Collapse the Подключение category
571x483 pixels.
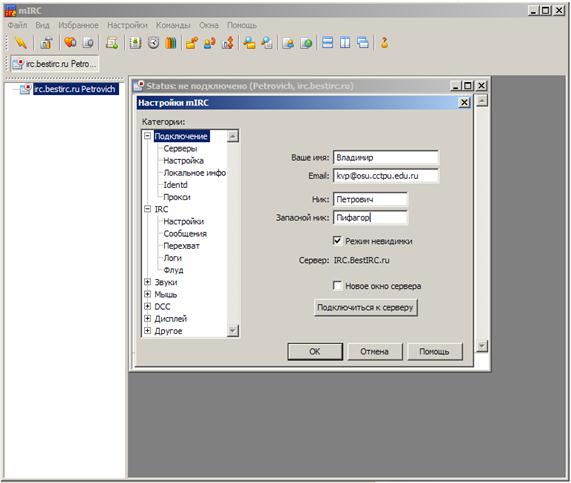[x=147, y=136]
